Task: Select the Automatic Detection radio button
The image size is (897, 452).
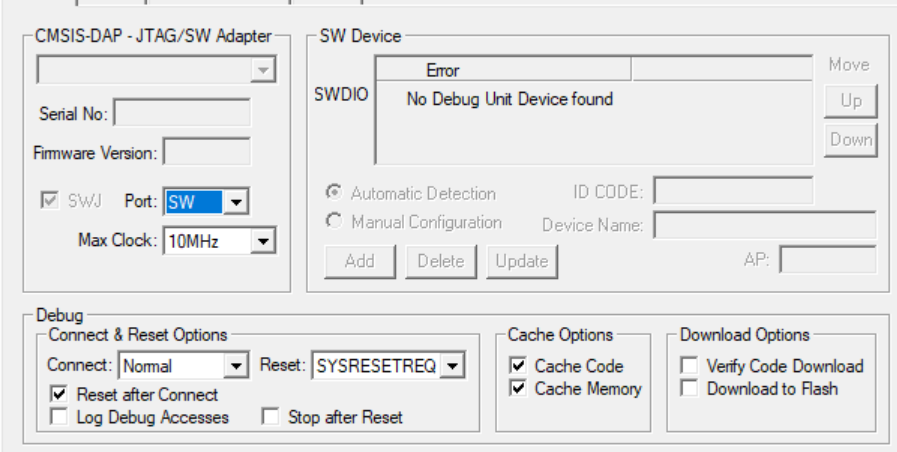Action: [335, 193]
